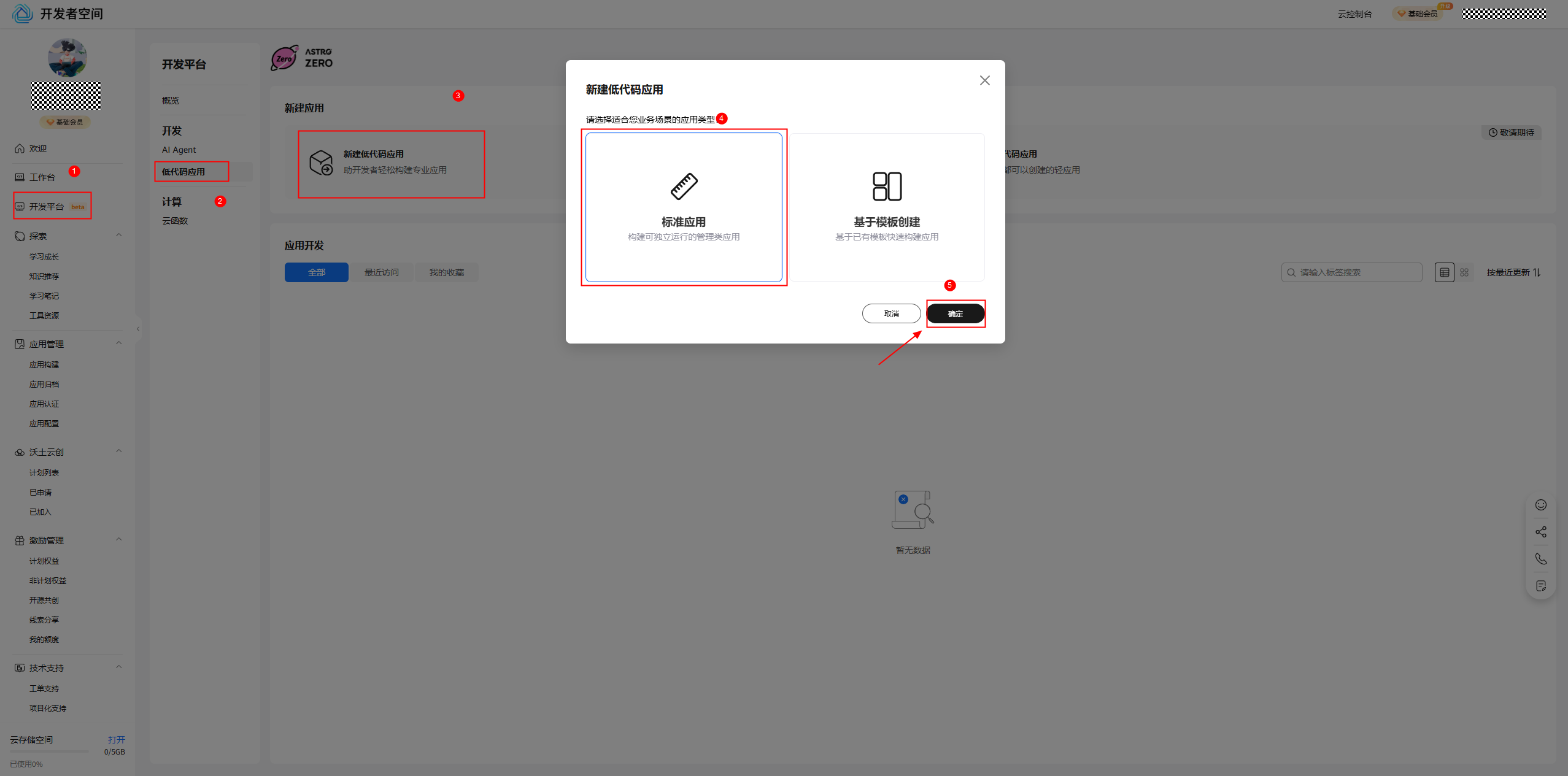Viewport: 1568px width, 776px height.
Task: Collapse the 应用管理 sidebar section
Action: point(119,344)
